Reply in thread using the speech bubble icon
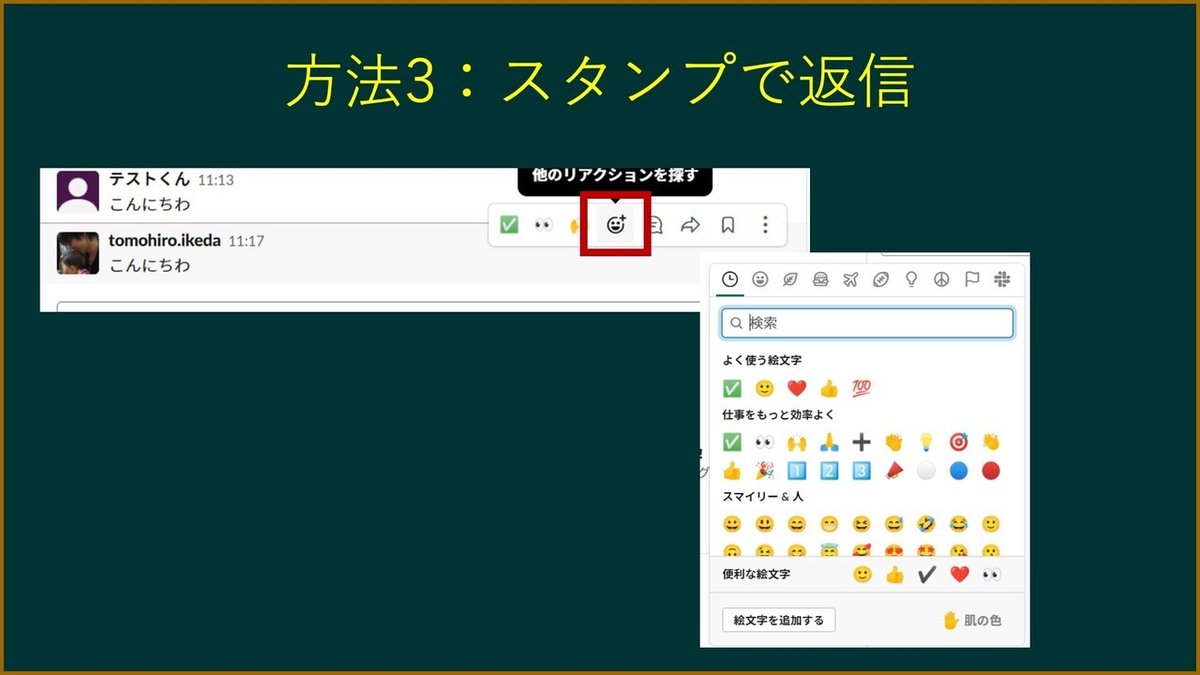1200x675 pixels. (x=655, y=225)
